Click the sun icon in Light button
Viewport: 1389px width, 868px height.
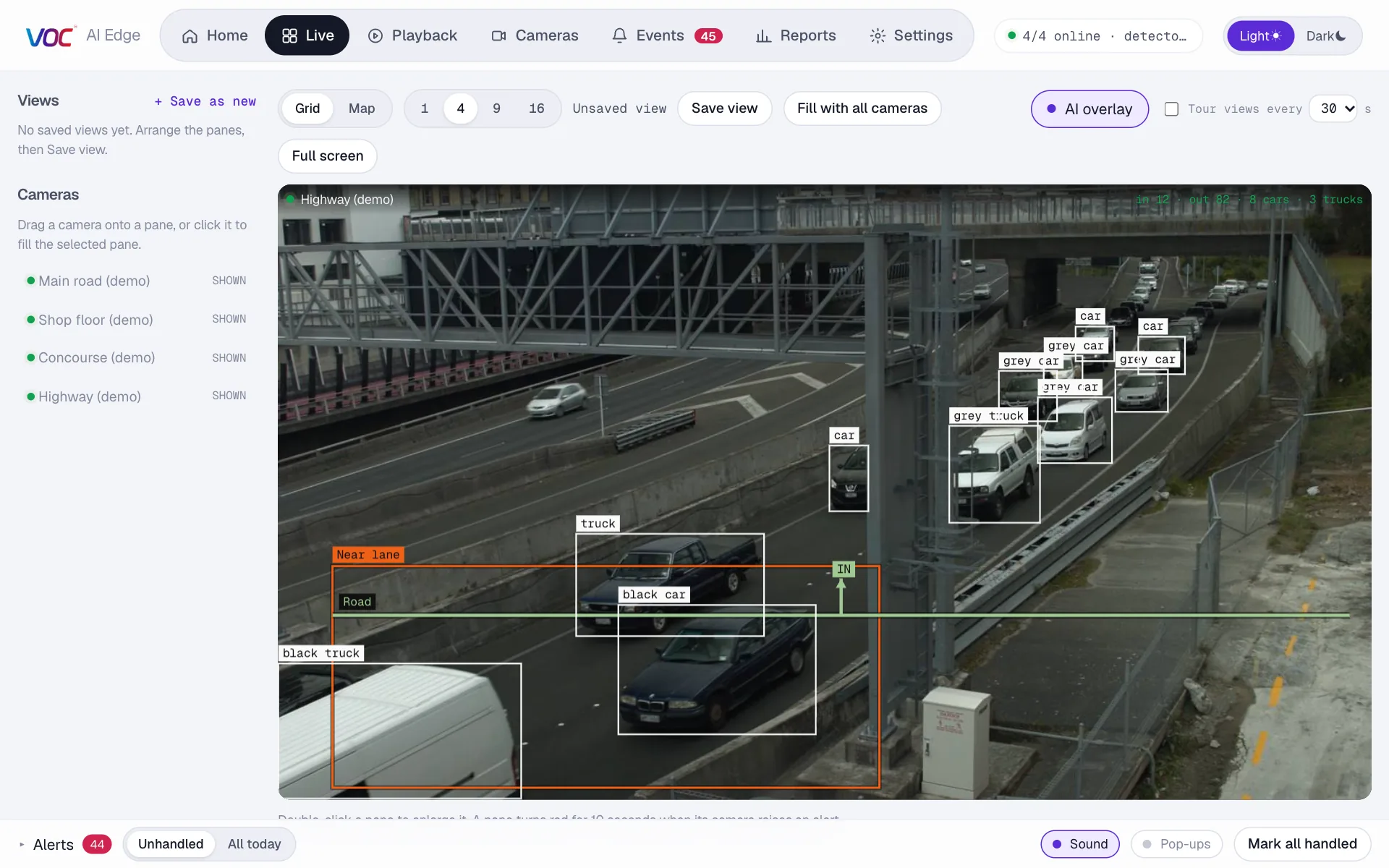pyautogui.click(x=1276, y=35)
